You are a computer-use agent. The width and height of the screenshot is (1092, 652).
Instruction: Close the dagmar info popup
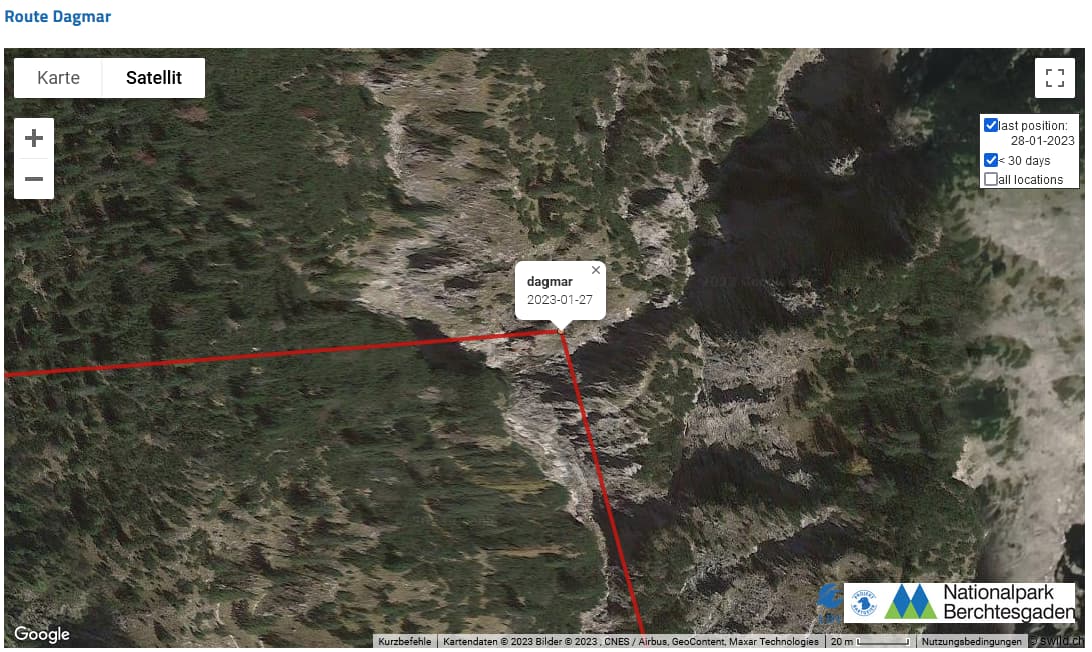tap(595, 270)
